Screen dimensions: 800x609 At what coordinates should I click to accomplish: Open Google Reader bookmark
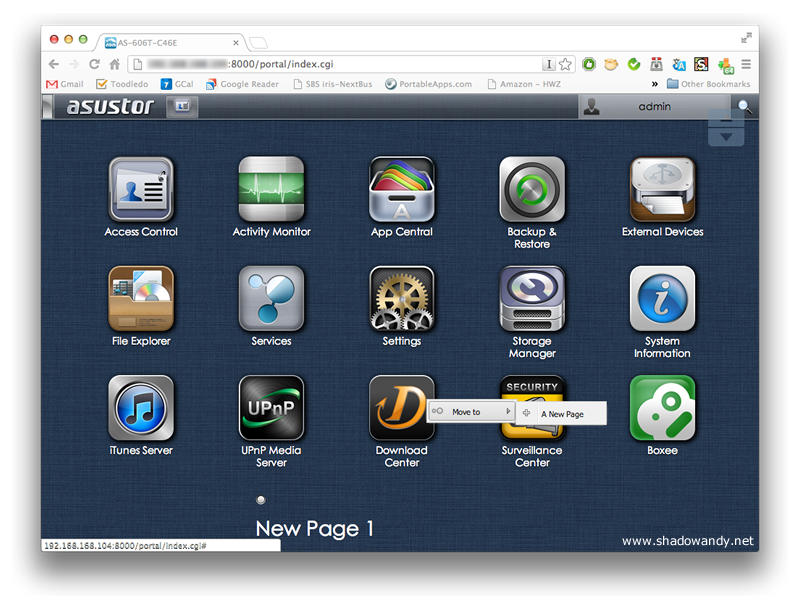tap(242, 84)
